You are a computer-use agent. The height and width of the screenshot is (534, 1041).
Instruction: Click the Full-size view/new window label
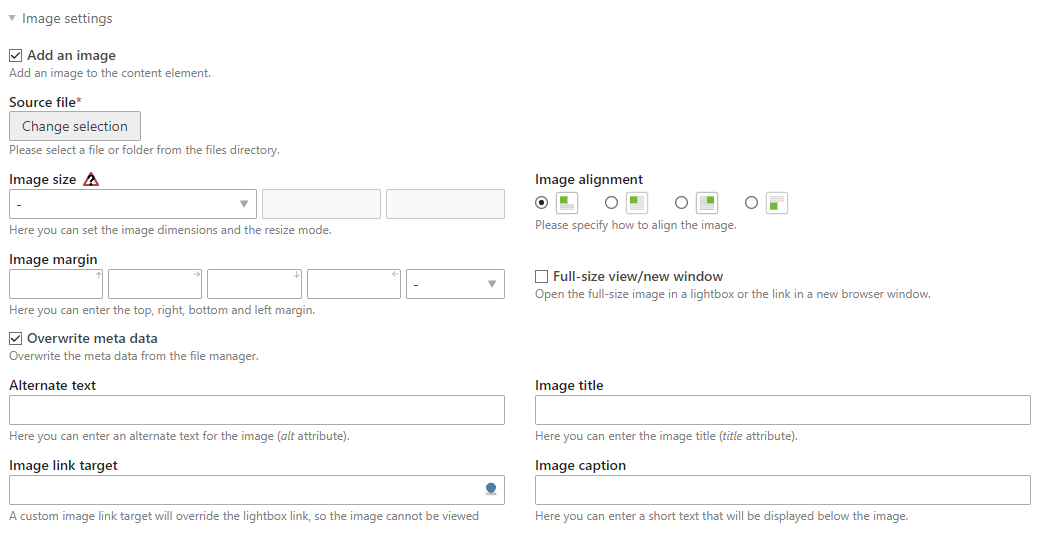pos(638,276)
